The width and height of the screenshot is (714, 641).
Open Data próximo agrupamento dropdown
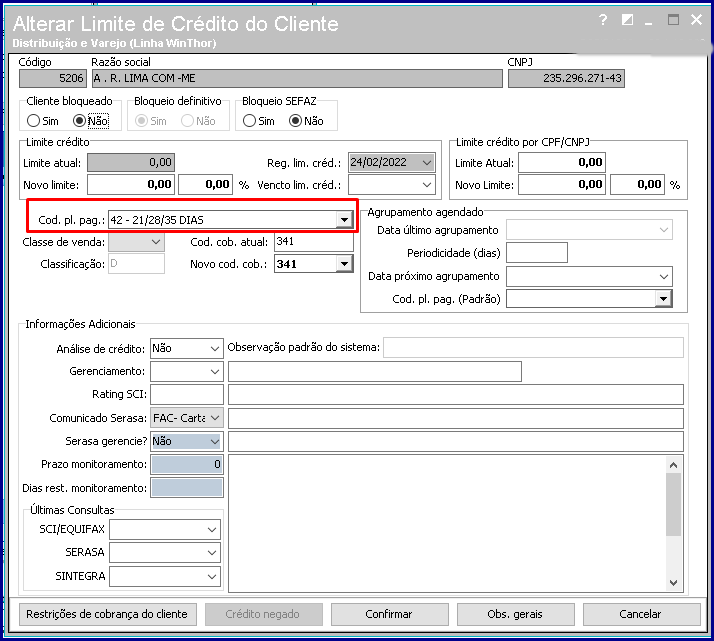pyautogui.click(x=663, y=276)
